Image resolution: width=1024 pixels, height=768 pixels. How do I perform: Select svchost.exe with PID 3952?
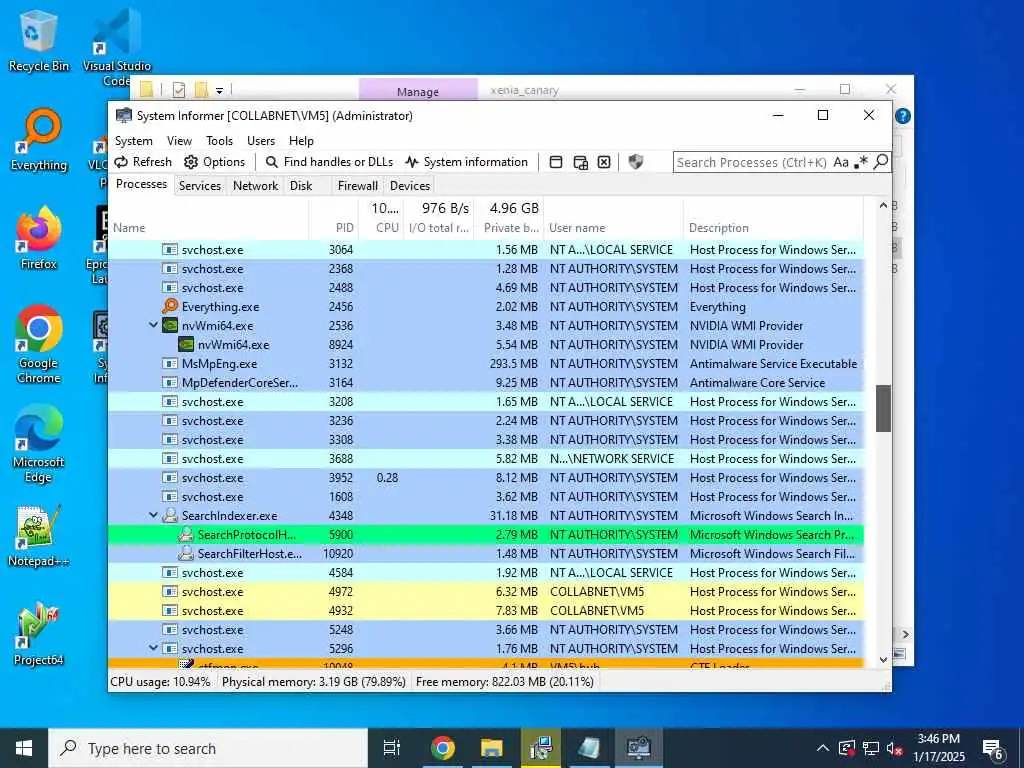point(486,477)
